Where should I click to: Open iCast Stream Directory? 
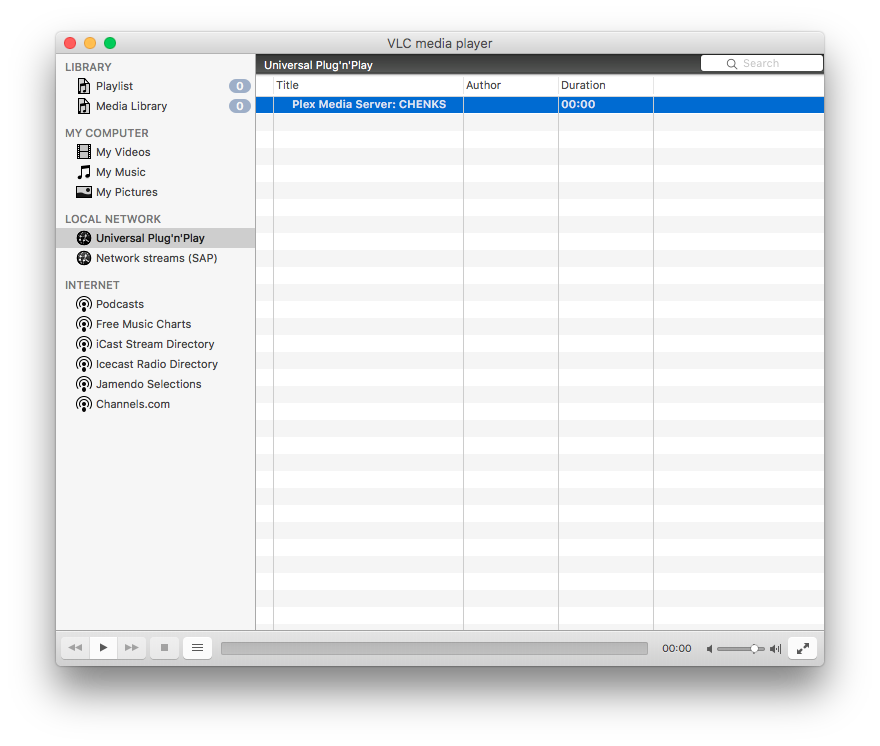point(155,344)
